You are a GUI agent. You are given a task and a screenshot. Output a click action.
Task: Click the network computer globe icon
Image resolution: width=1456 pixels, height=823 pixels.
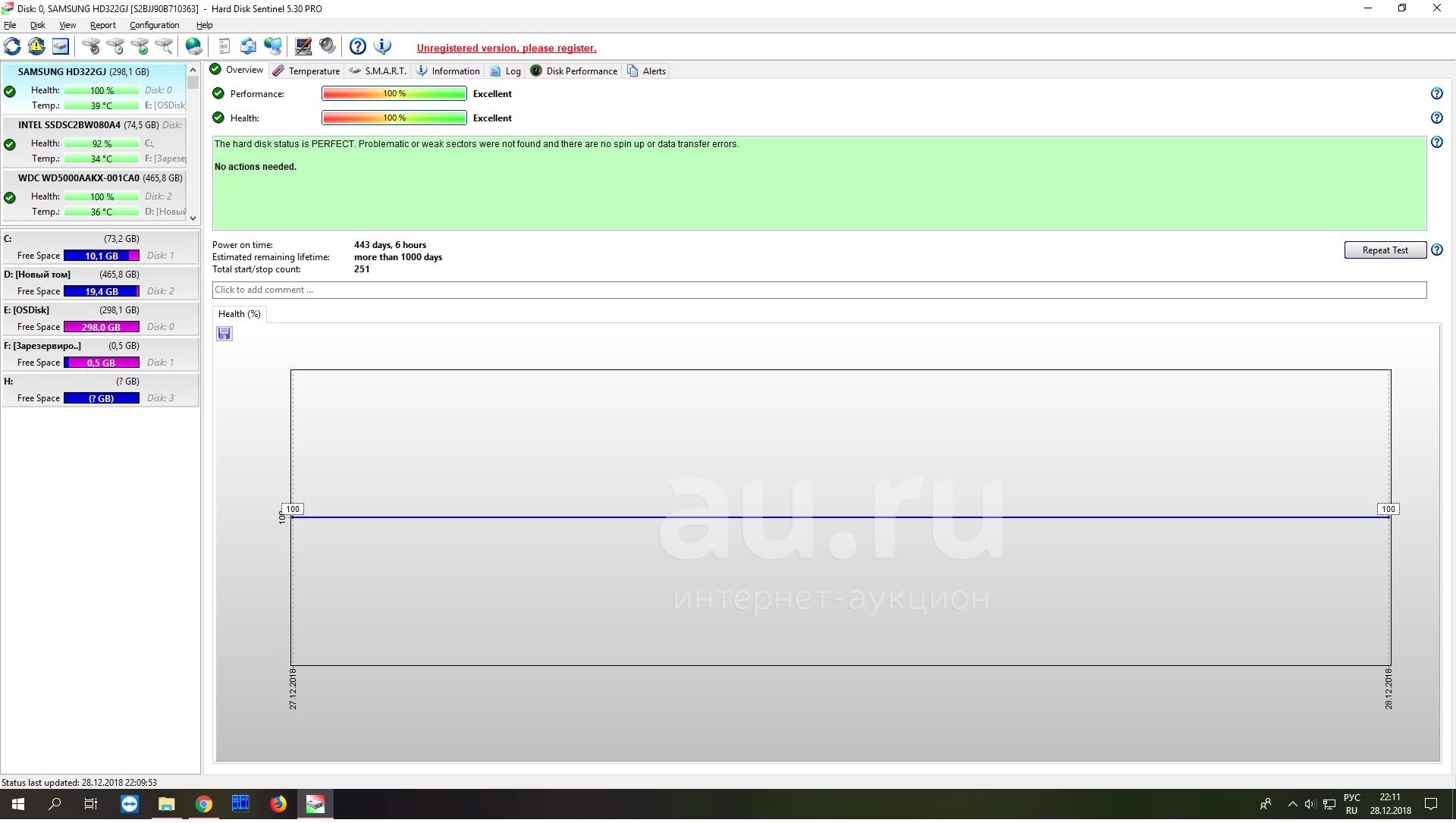click(x=273, y=46)
